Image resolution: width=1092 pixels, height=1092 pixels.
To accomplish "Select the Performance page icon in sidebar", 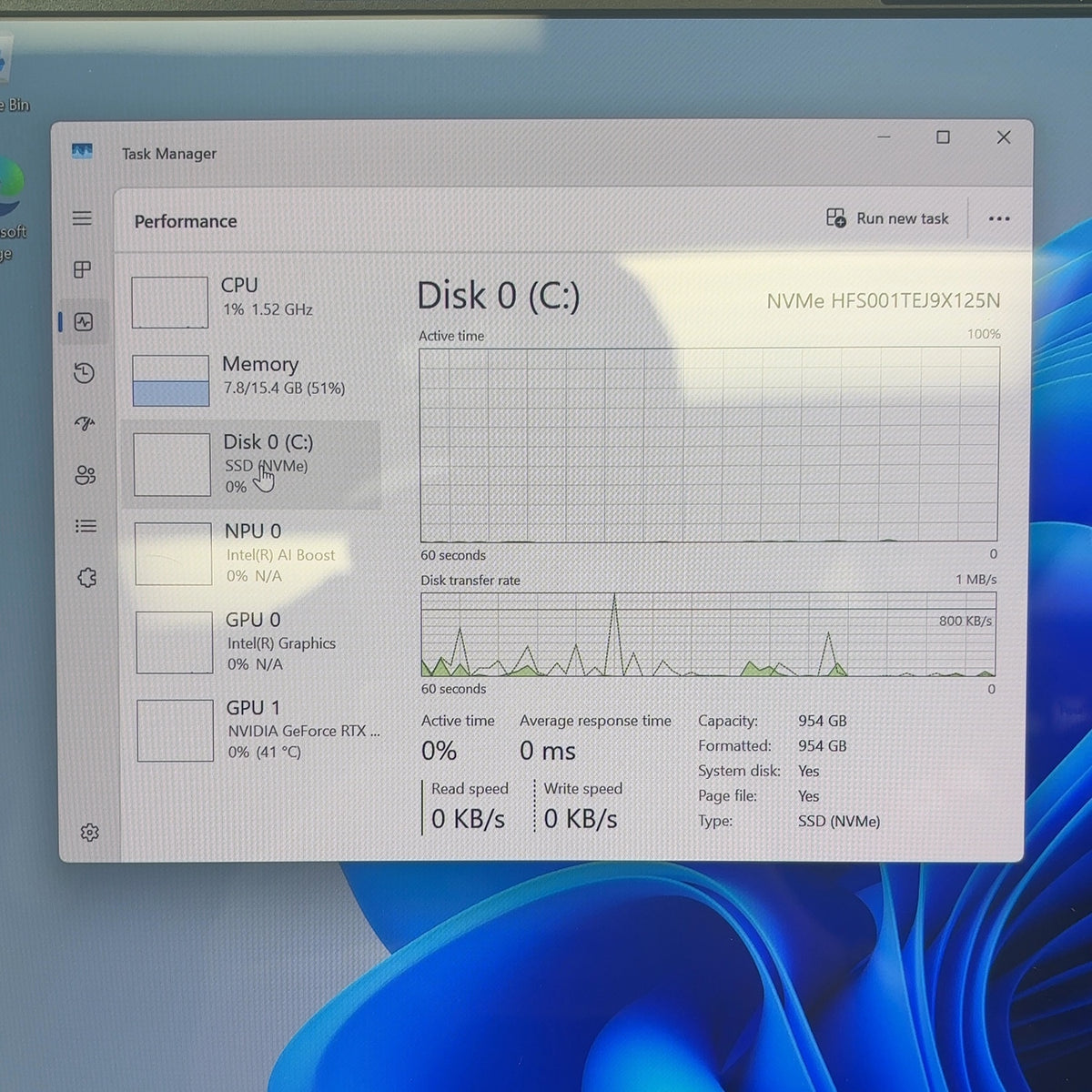I will coord(84,322).
